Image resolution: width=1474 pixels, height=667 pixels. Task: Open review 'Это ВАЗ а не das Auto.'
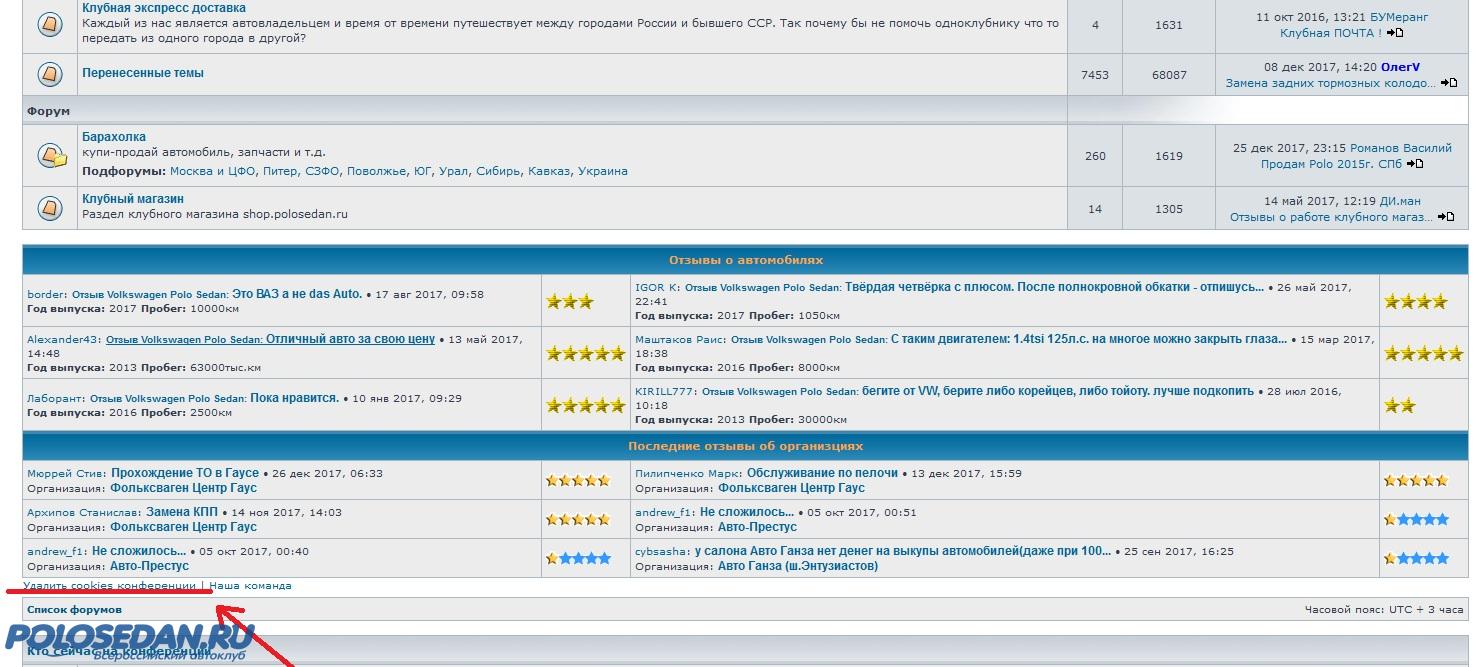297,294
